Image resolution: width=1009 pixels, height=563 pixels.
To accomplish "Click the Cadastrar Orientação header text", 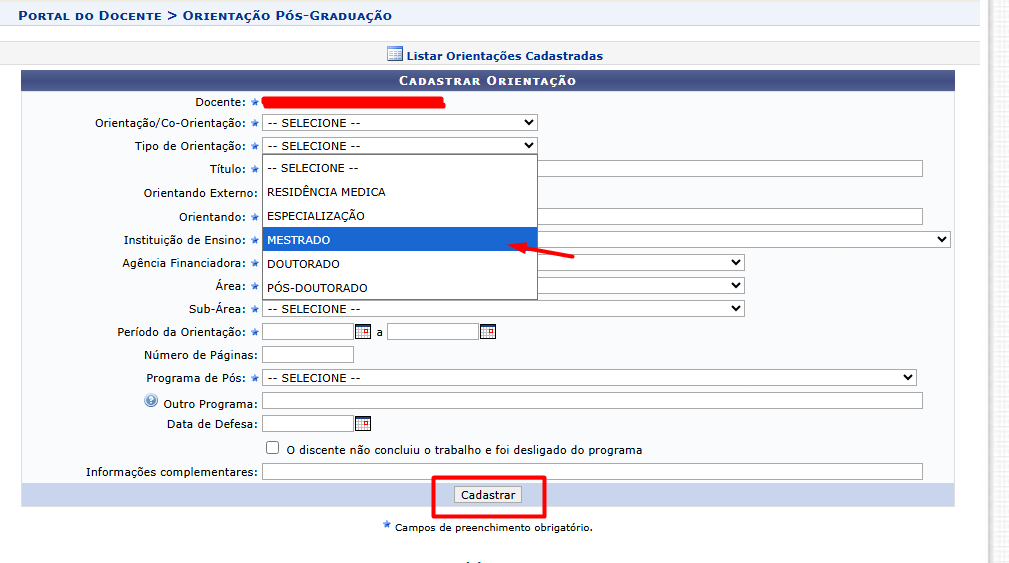I will point(487,80).
